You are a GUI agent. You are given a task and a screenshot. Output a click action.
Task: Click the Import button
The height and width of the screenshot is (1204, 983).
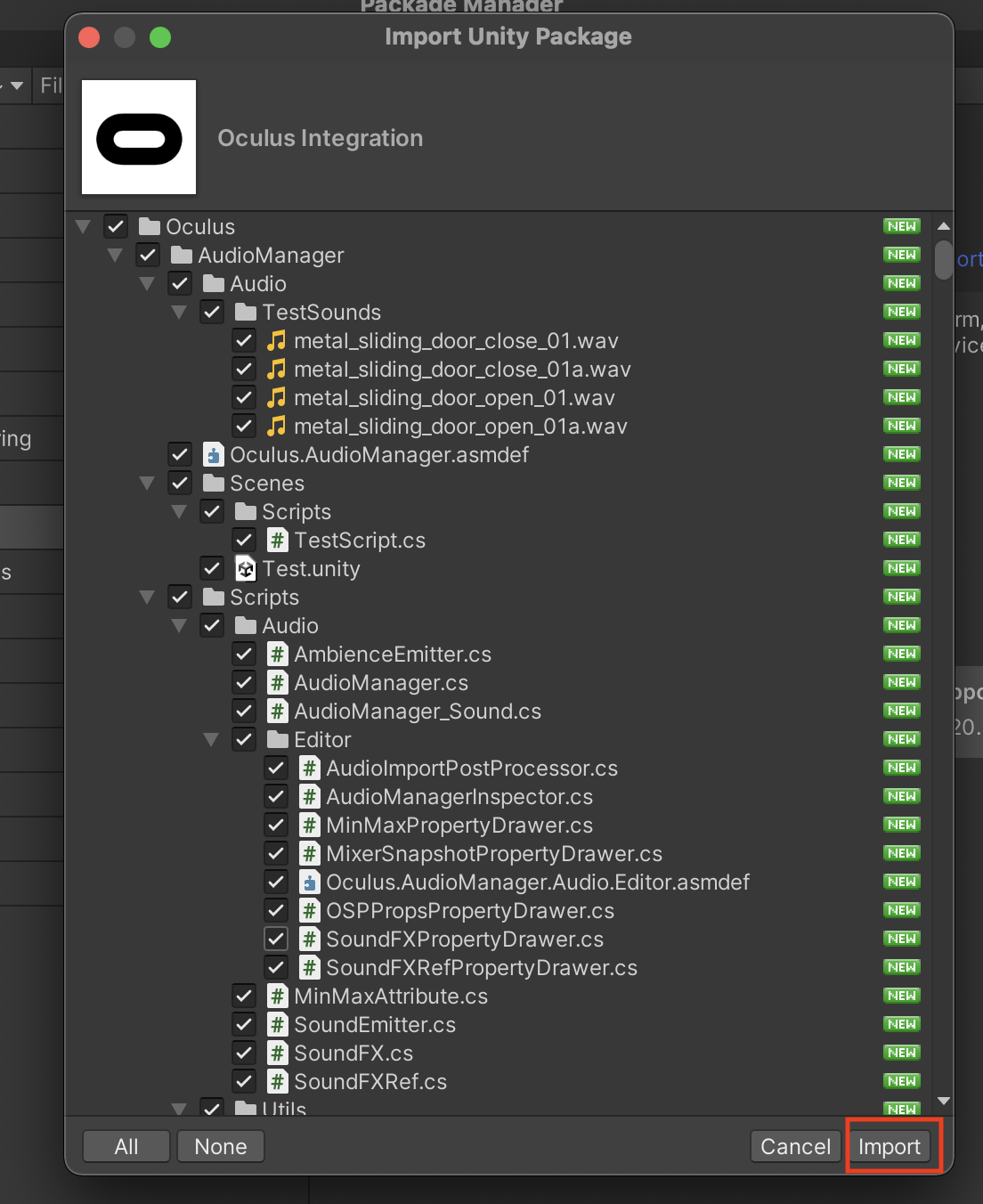pos(890,1146)
